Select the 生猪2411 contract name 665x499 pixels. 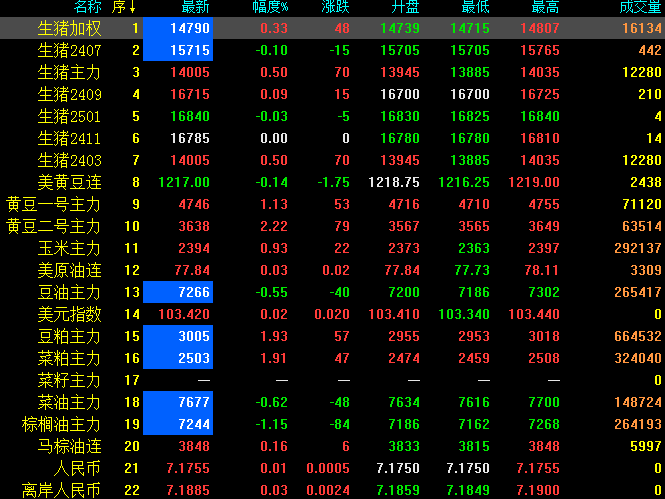70,139
